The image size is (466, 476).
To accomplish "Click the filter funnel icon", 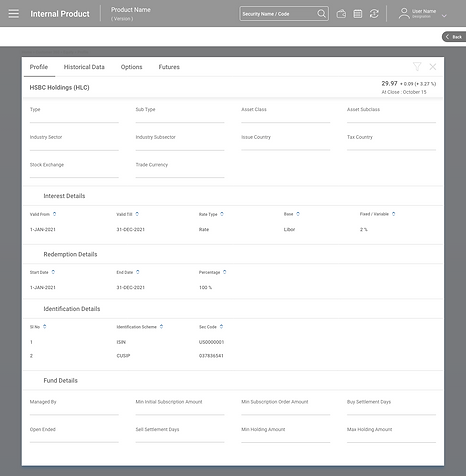I will coord(417,67).
